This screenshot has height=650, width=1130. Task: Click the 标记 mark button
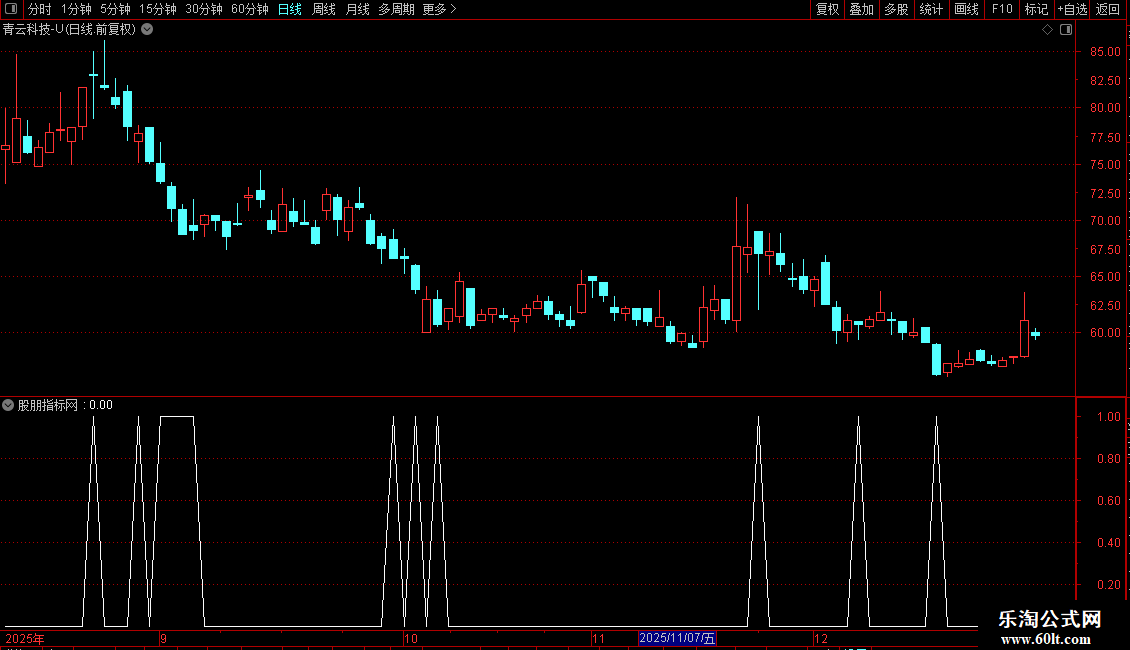(x=1036, y=9)
